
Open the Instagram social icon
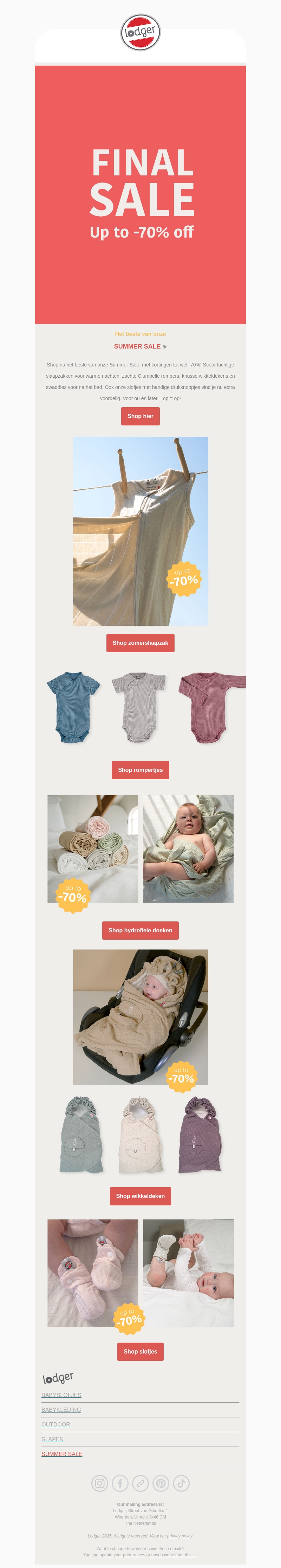(99, 1483)
